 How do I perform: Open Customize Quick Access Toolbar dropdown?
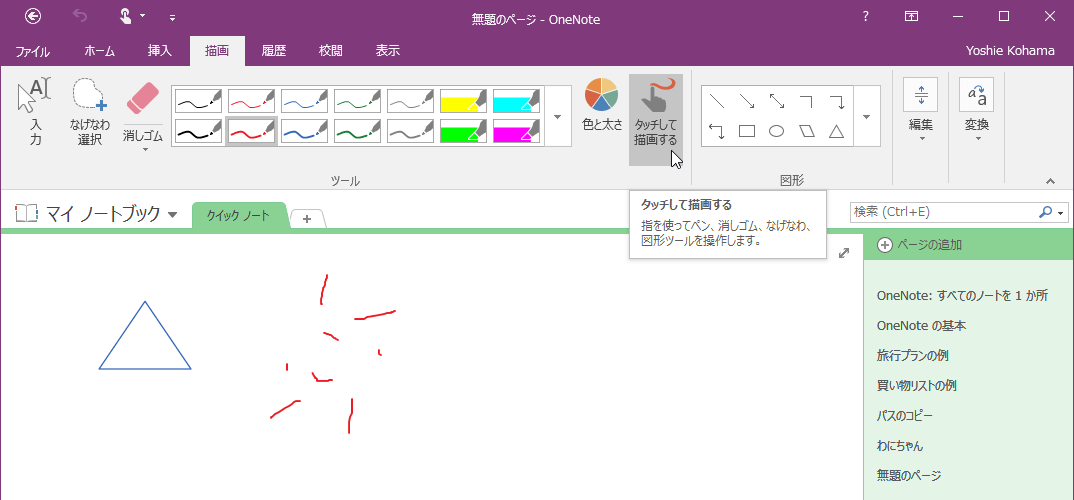point(172,17)
